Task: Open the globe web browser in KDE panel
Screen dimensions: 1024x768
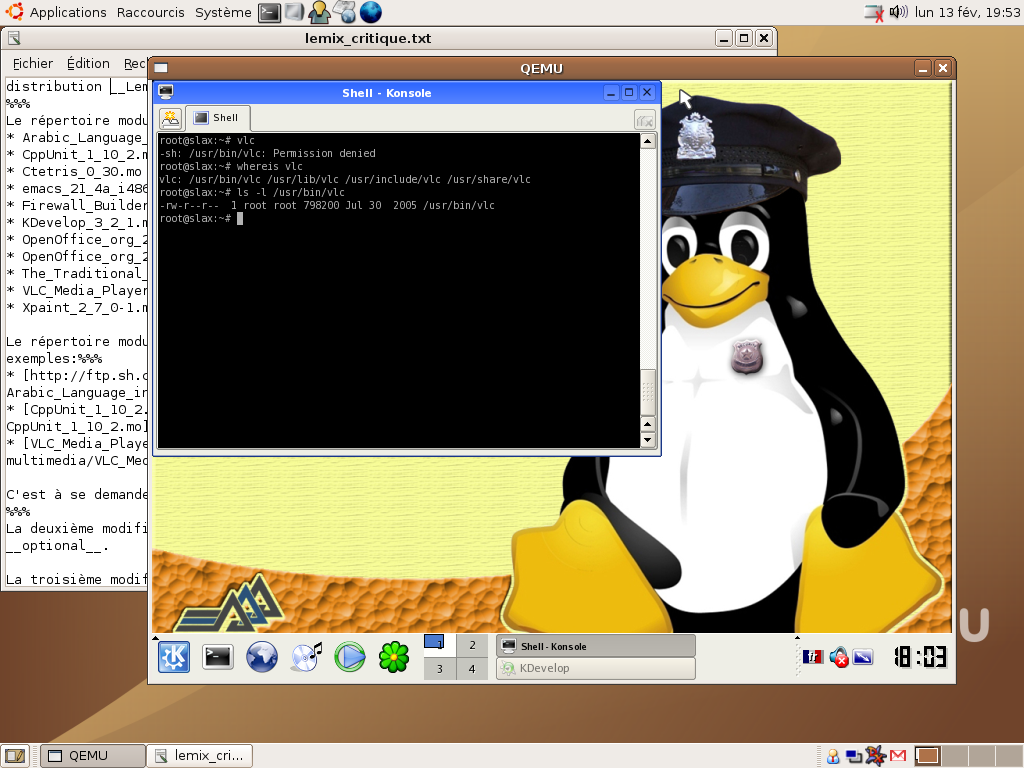Action: point(261,657)
